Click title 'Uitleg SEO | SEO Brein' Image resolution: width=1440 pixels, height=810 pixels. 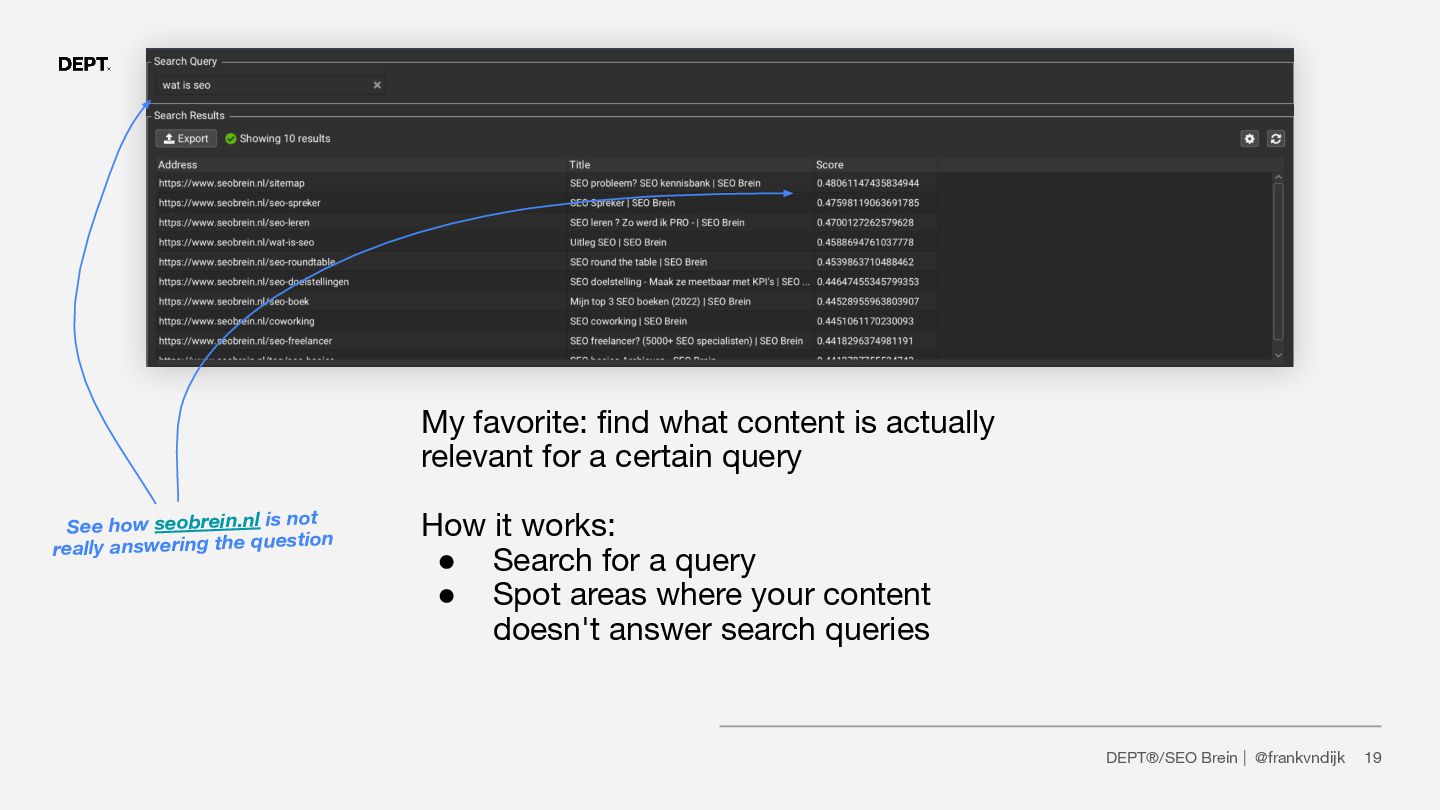point(618,242)
